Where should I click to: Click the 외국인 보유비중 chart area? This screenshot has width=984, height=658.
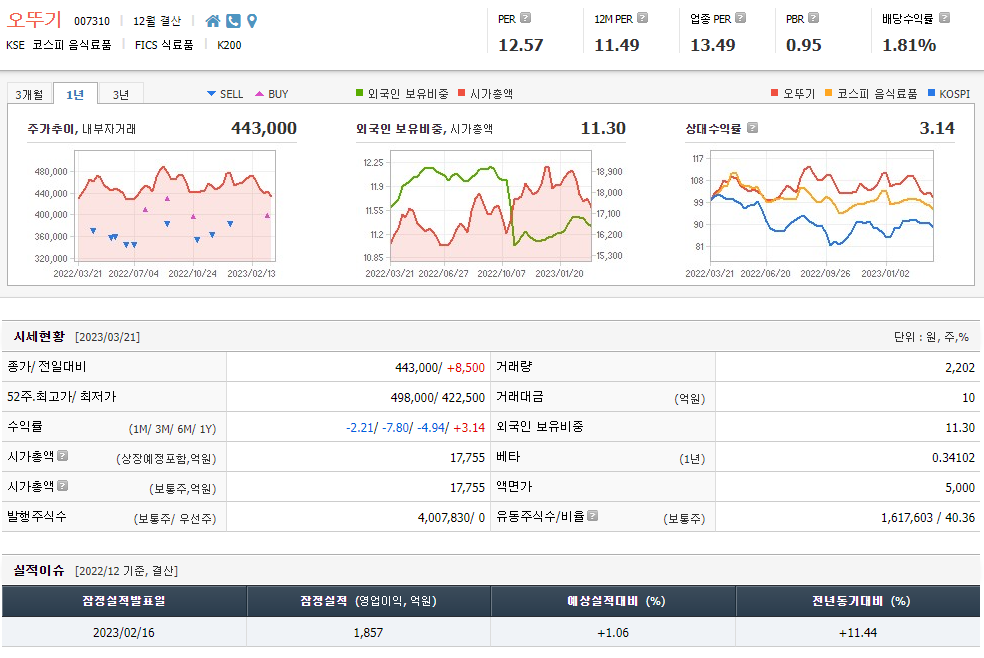tap(491, 206)
